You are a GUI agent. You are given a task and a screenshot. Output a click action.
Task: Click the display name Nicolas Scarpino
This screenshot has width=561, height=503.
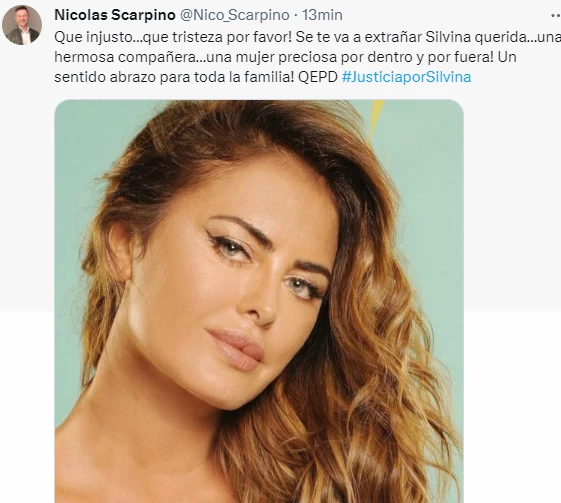click(115, 15)
